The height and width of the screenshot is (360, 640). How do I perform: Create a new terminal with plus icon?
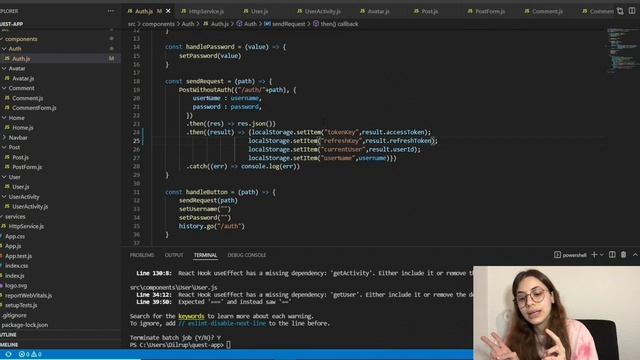point(594,255)
